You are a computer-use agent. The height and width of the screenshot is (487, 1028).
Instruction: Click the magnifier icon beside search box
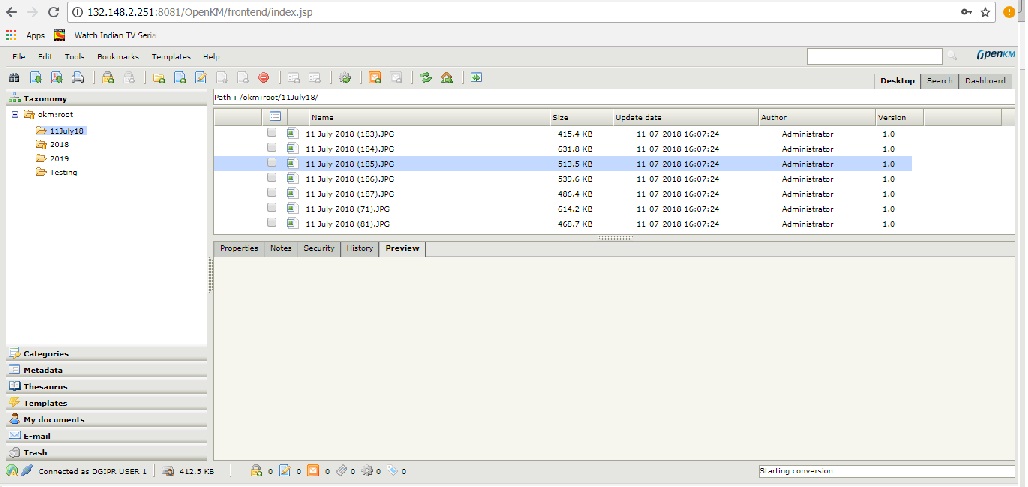click(952, 57)
